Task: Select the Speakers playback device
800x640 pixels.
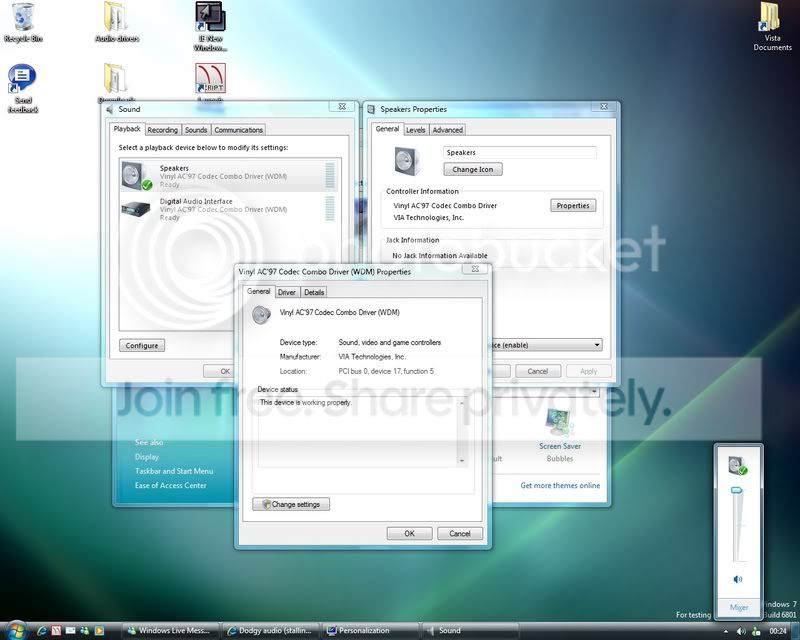Action: pos(228,176)
